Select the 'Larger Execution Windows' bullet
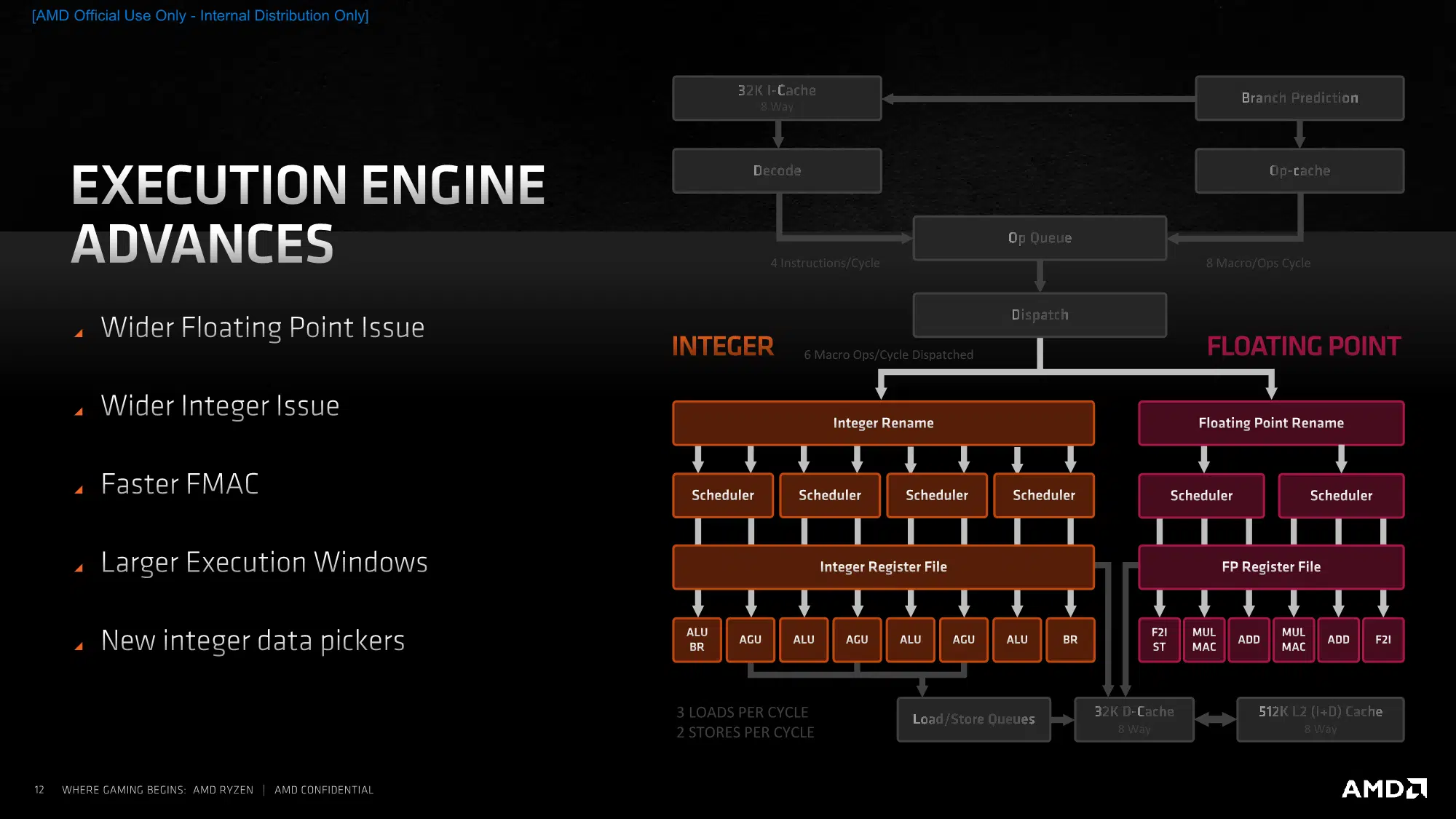Image resolution: width=1456 pixels, height=819 pixels. coord(264,562)
